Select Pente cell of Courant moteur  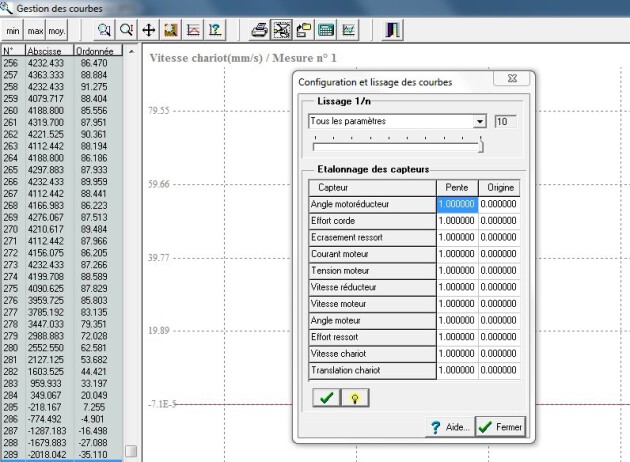pyautogui.click(x=457, y=254)
